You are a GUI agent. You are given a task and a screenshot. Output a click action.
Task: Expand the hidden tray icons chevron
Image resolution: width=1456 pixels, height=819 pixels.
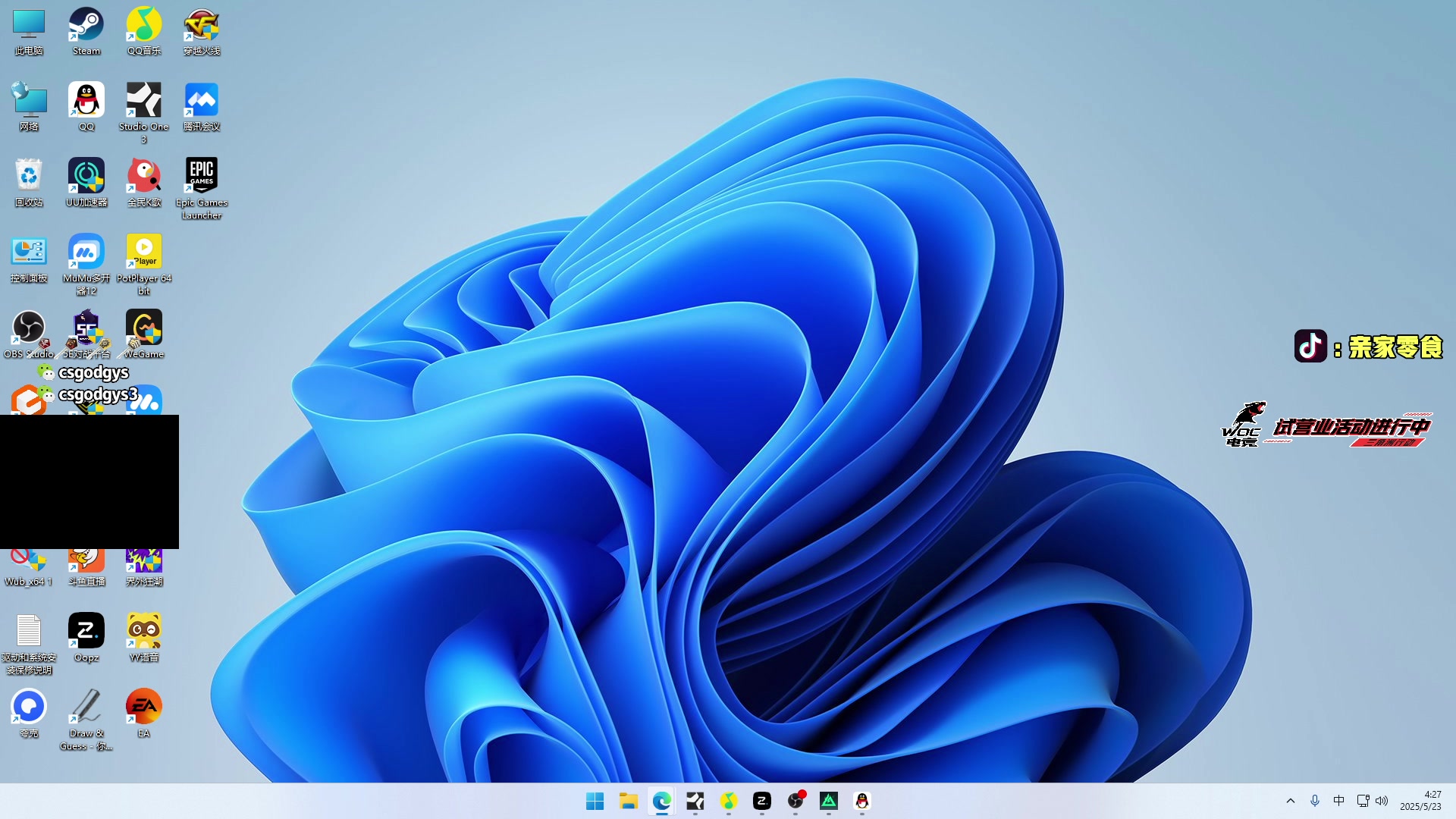point(1291,801)
